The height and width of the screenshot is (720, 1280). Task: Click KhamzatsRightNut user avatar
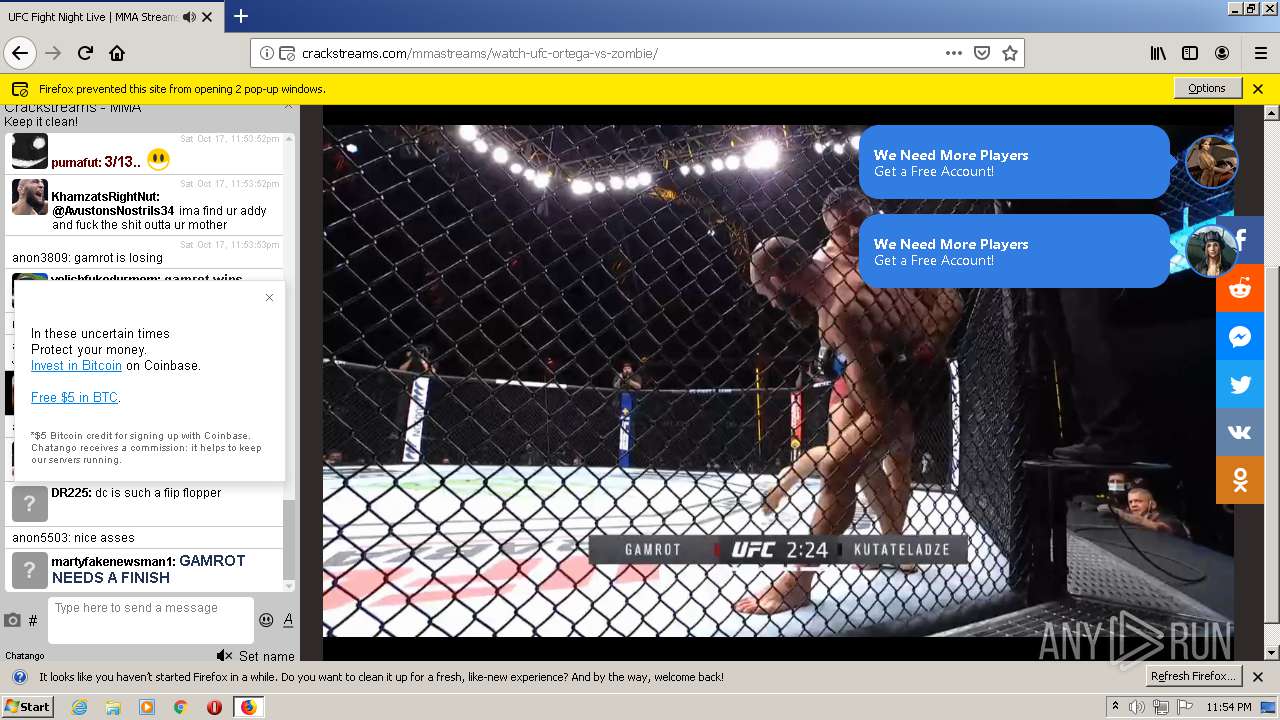[x=30, y=197]
